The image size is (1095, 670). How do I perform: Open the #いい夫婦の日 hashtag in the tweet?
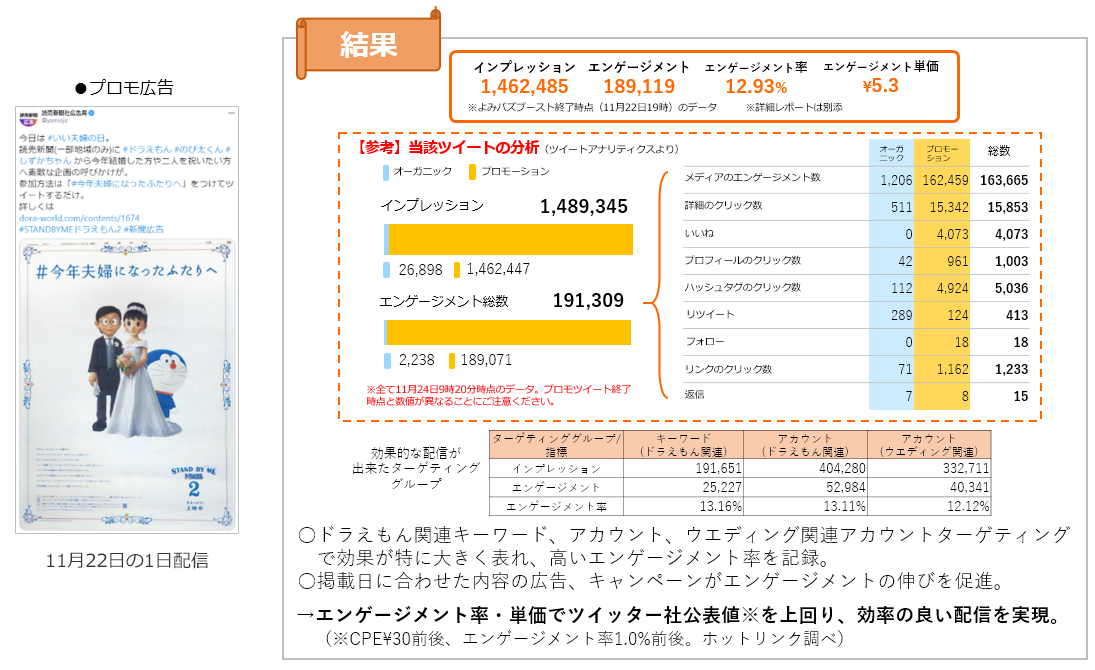tap(78, 138)
